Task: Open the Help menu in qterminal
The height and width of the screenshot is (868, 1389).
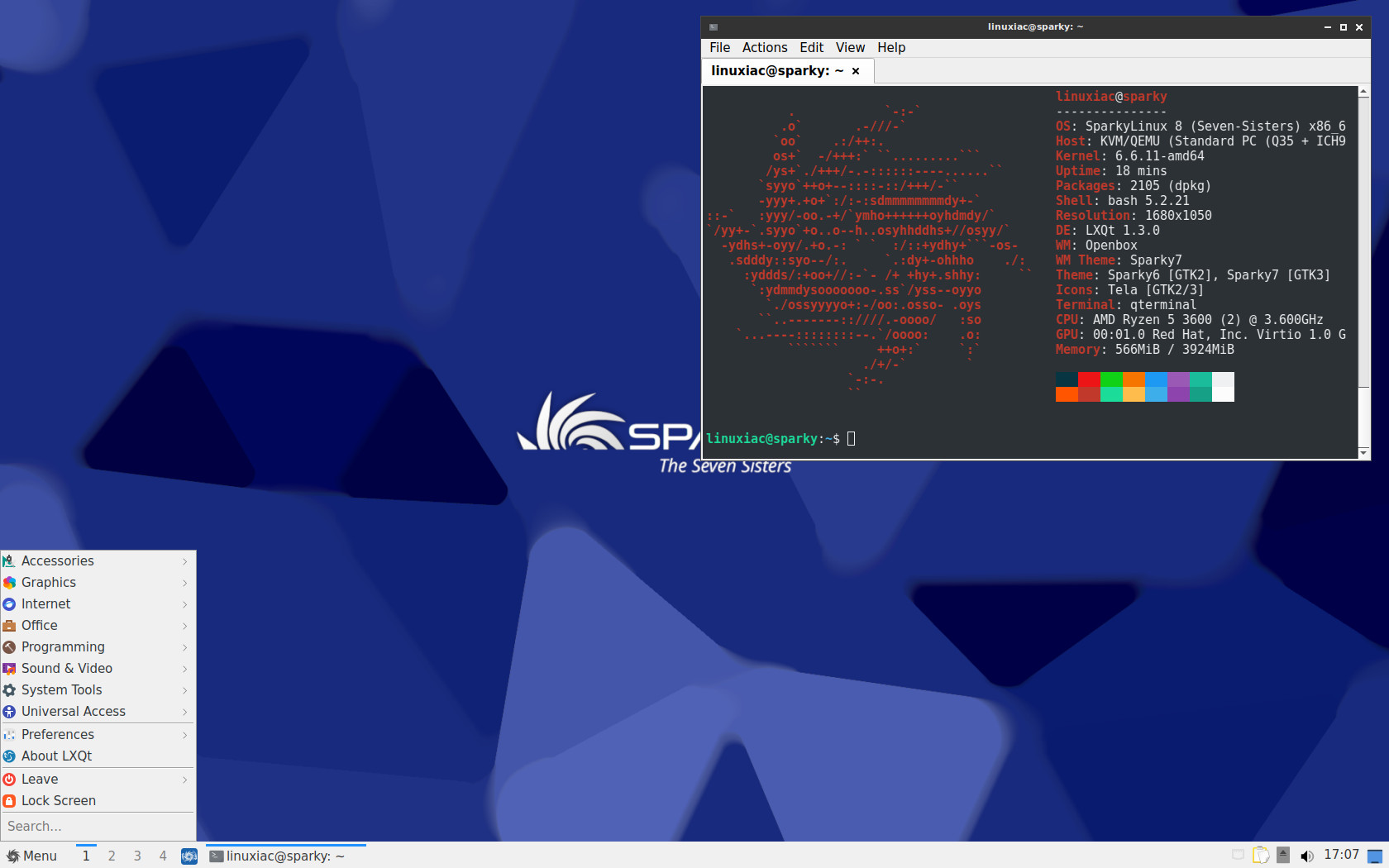Action: (891, 48)
